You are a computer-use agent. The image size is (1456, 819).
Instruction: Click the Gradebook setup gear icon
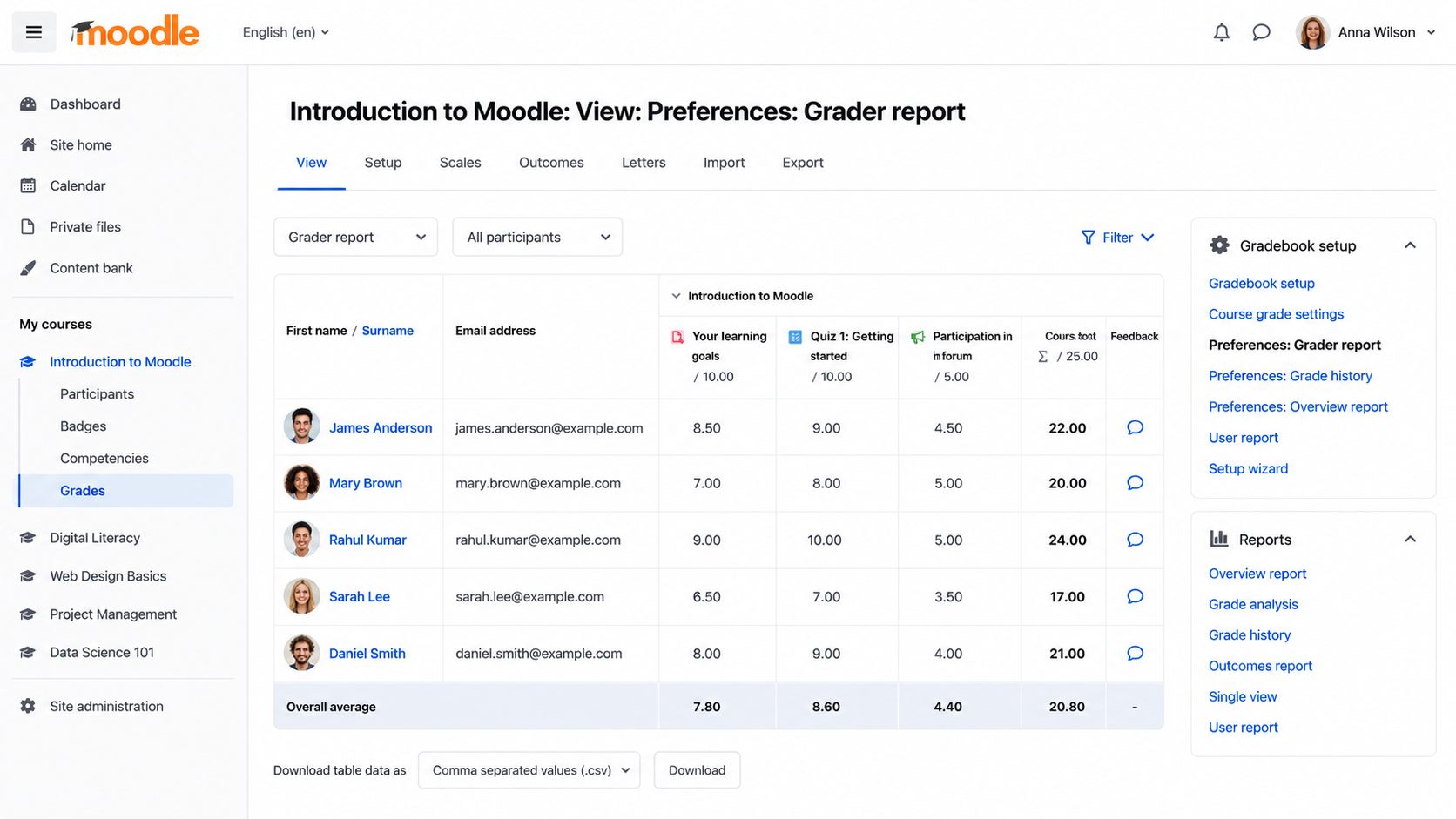point(1220,245)
